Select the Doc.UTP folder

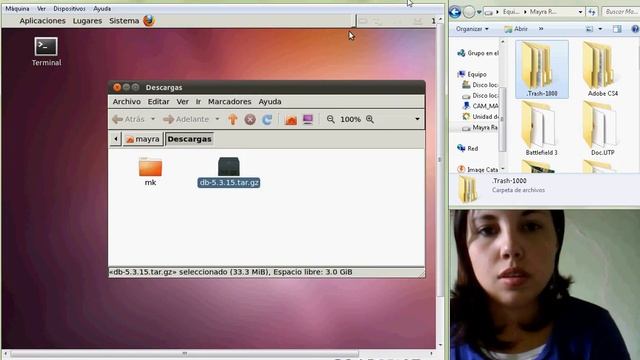click(602, 128)
